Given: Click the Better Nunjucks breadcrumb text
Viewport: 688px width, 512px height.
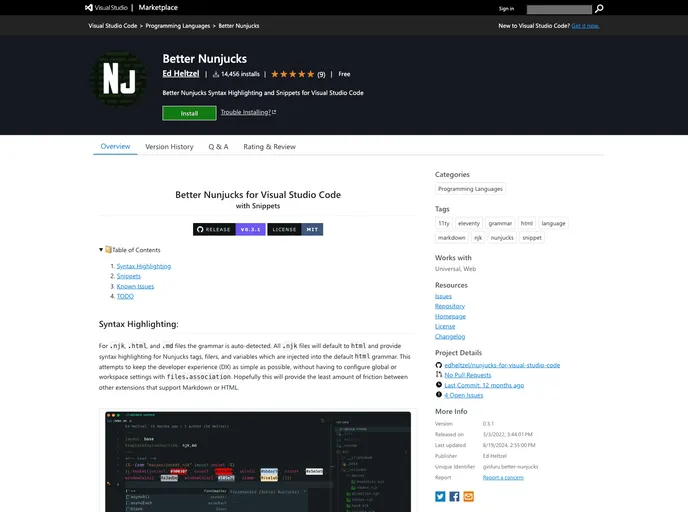Looking at the screenshot, I should [239, 26].
